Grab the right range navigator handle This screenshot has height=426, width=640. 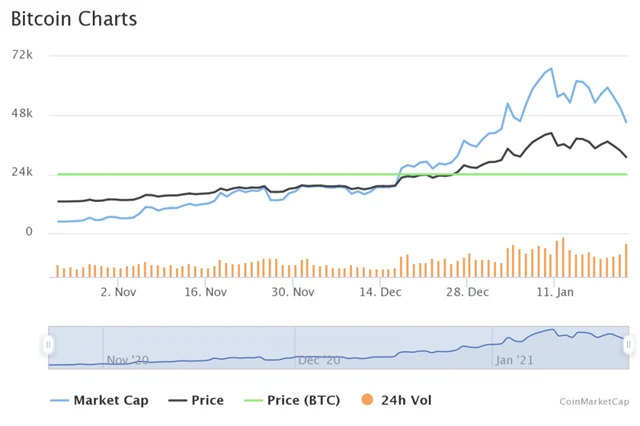pyautogui.click(x=628, y=345)
